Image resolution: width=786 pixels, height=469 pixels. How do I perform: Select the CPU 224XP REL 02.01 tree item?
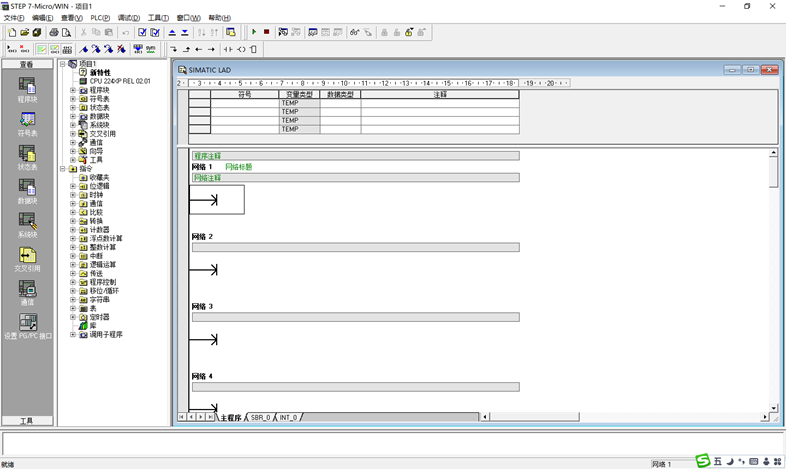tap(120, 81)
